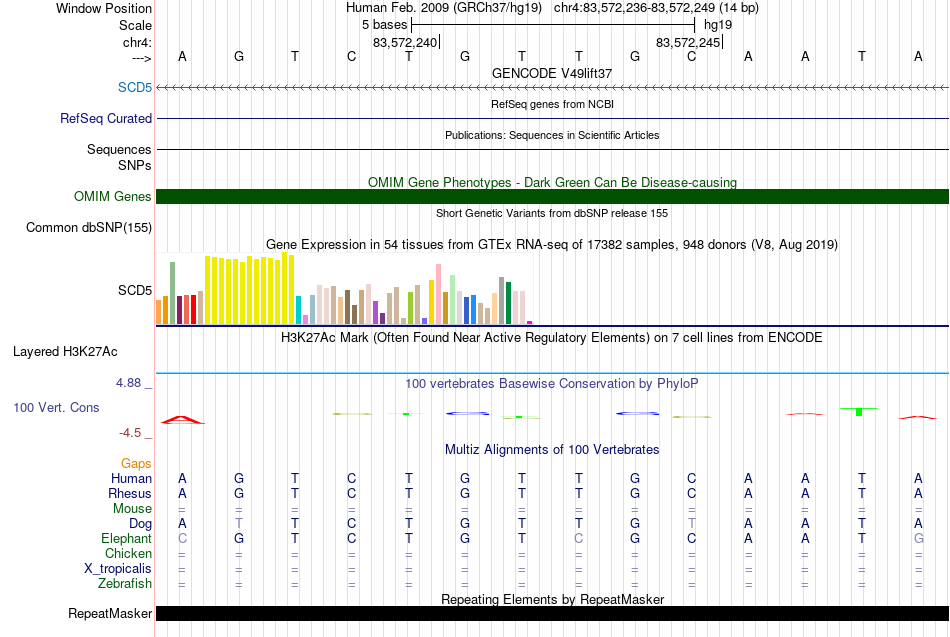Open the Common dbSNP(155) track label

88,227
